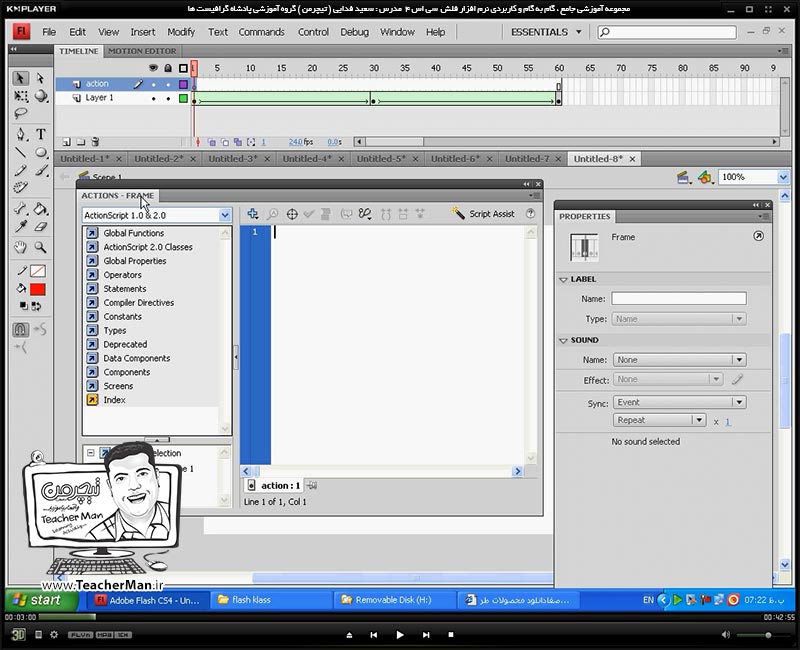Click Help icon in Actions panel

pos(530,214)
